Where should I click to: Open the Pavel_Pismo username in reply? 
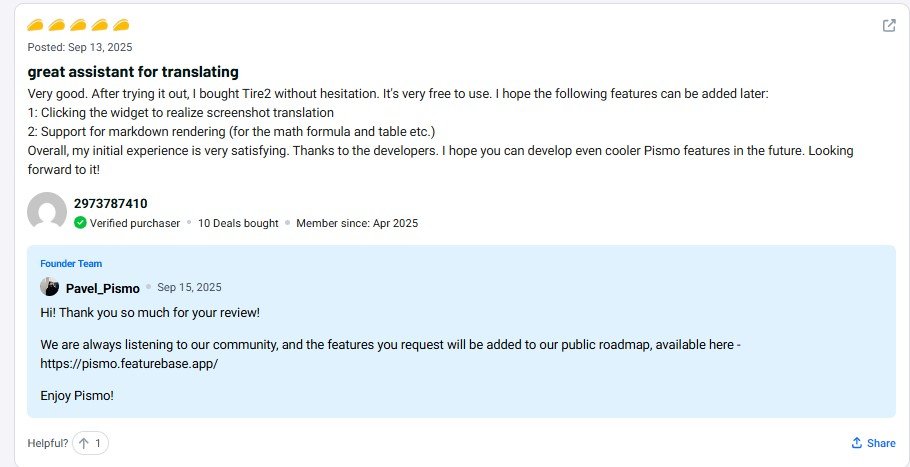coord(102,288)
